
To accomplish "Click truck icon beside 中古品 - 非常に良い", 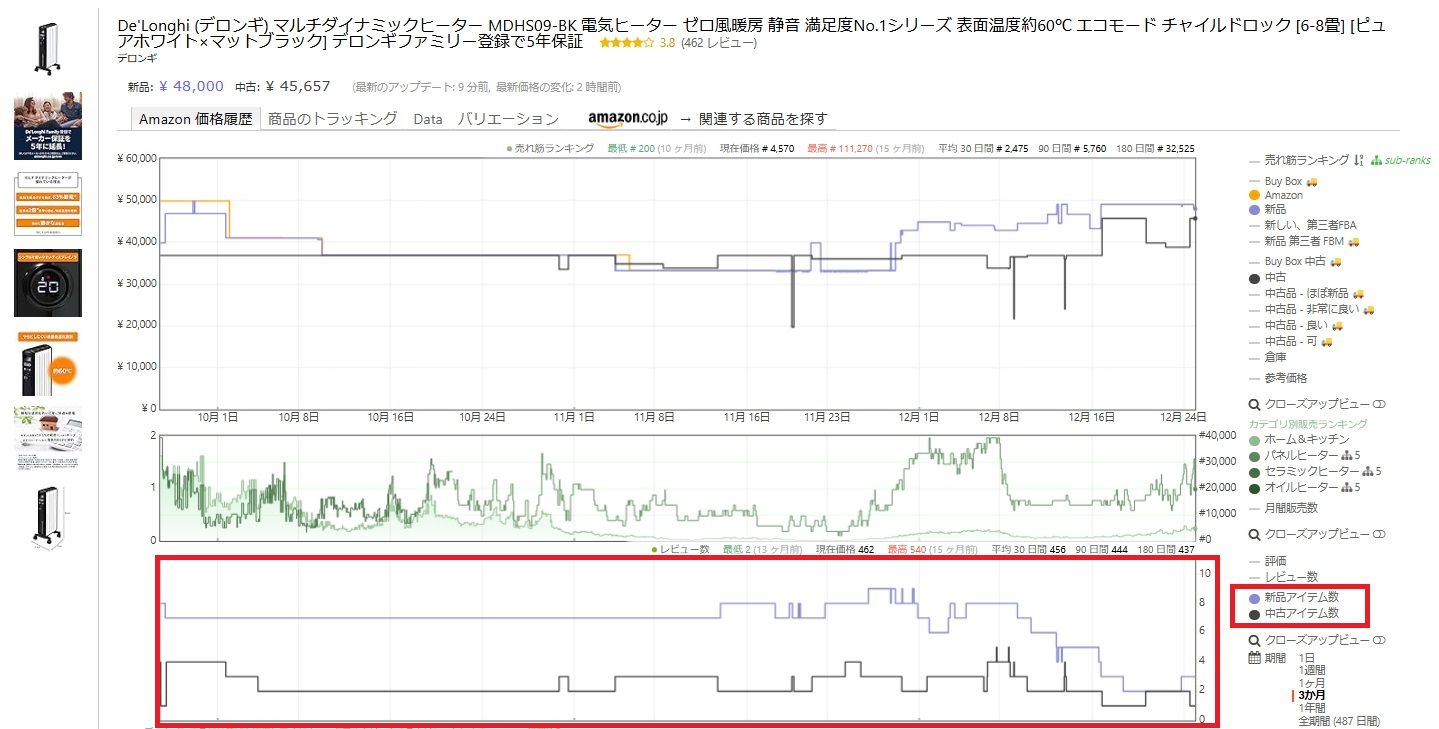I will pos(1368,310).
